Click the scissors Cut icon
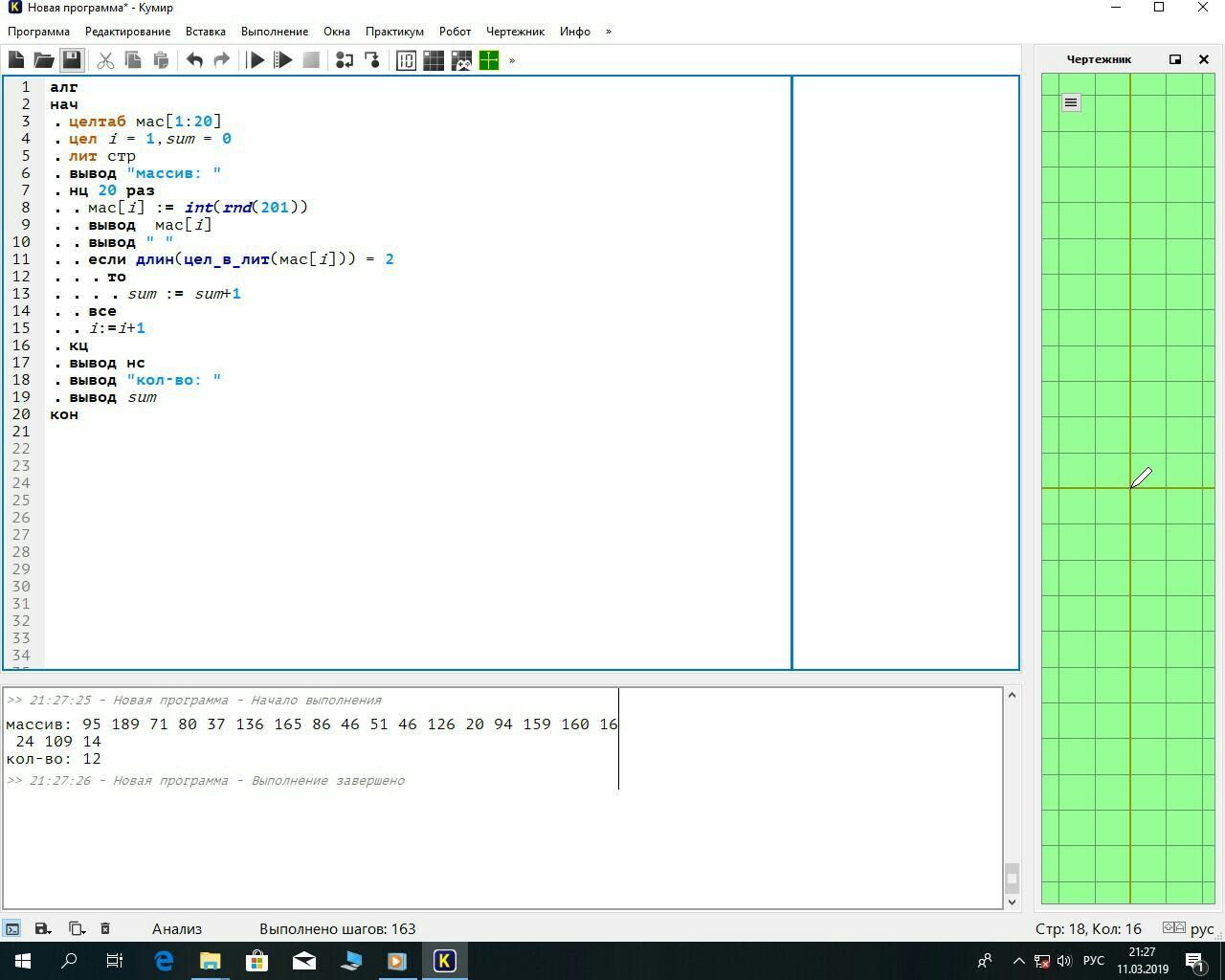Viewport: 1225px width, 980px height. [x=105, y=60]
